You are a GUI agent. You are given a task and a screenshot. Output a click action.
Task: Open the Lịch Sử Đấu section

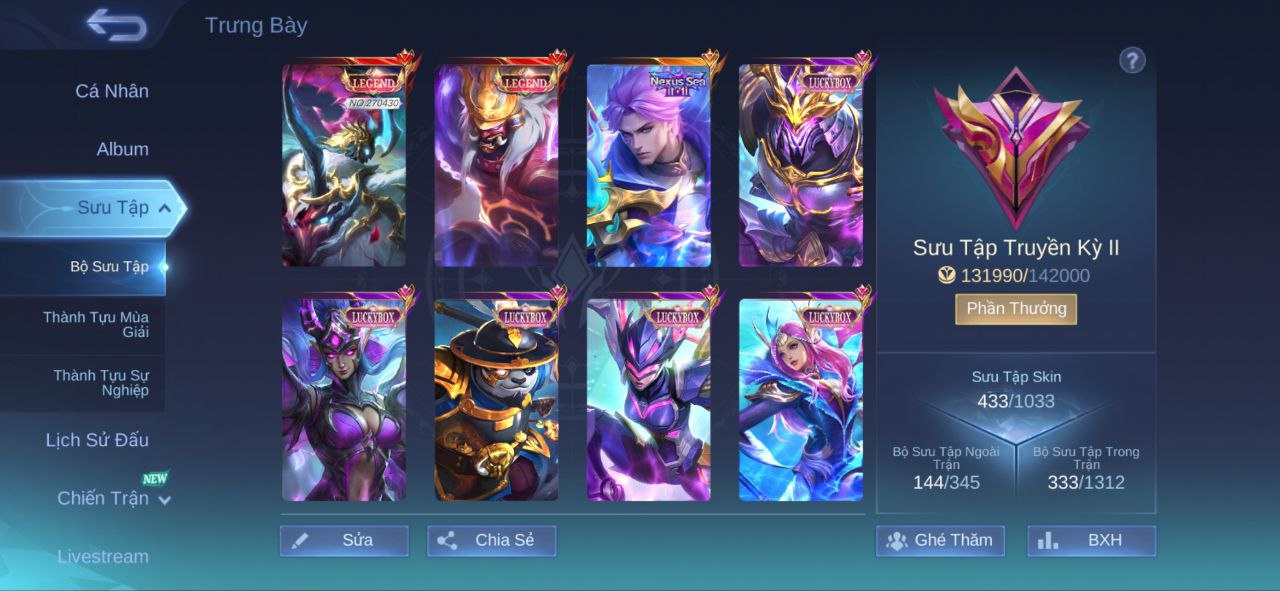tap(97, 440)
